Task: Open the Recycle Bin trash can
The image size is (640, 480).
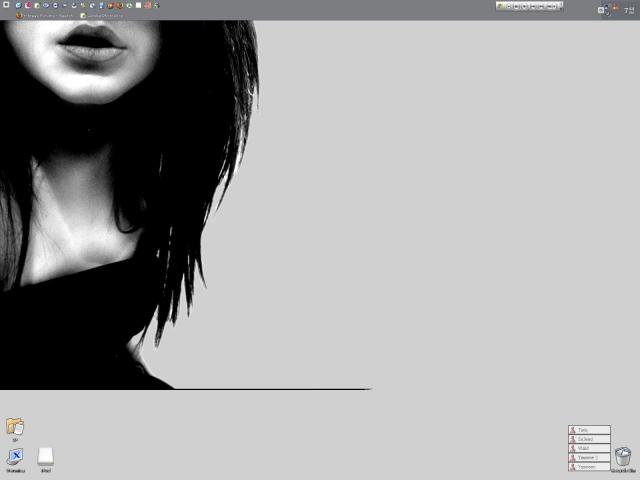Action: [623, 457]
